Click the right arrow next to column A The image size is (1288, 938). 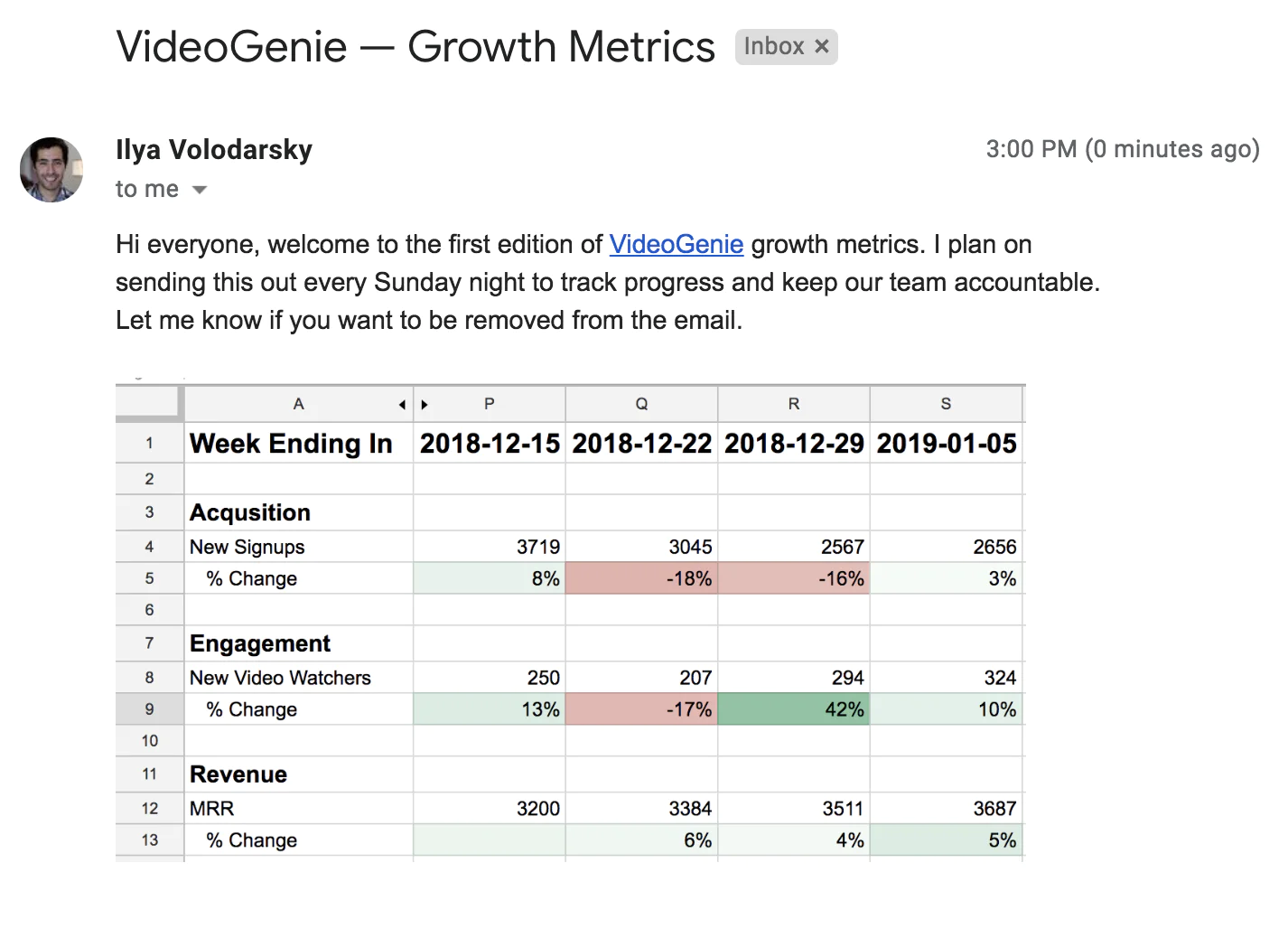tap(425, 404)
